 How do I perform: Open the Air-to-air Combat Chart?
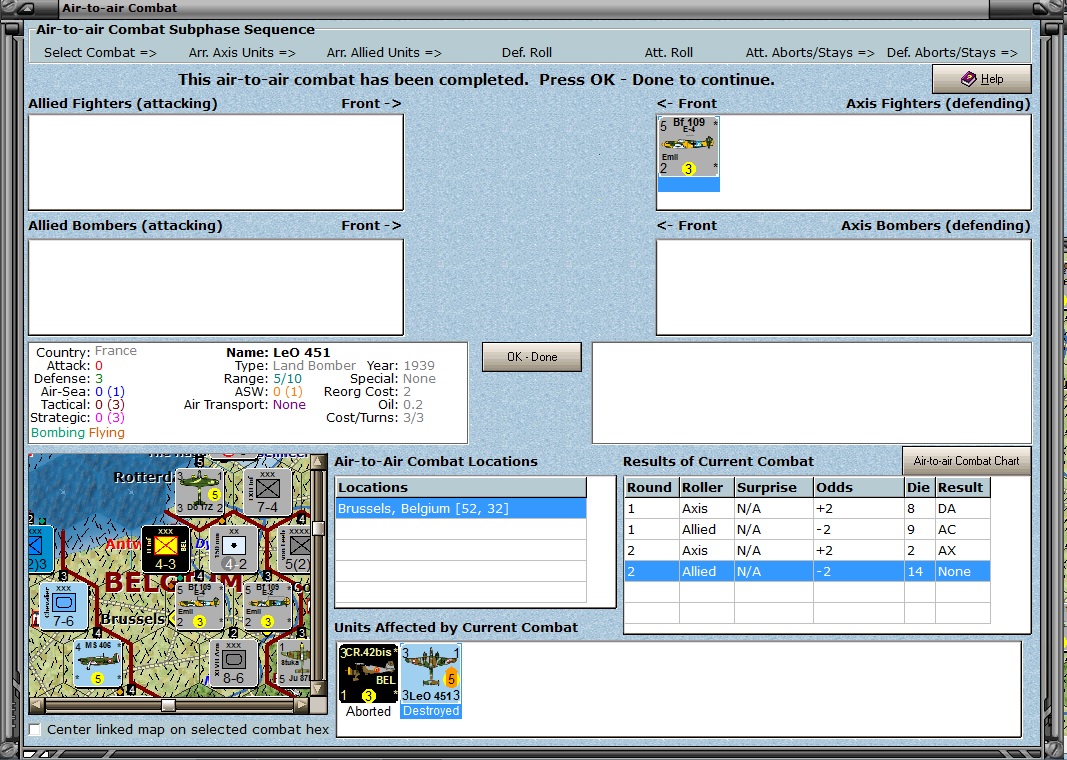point(966,461)
